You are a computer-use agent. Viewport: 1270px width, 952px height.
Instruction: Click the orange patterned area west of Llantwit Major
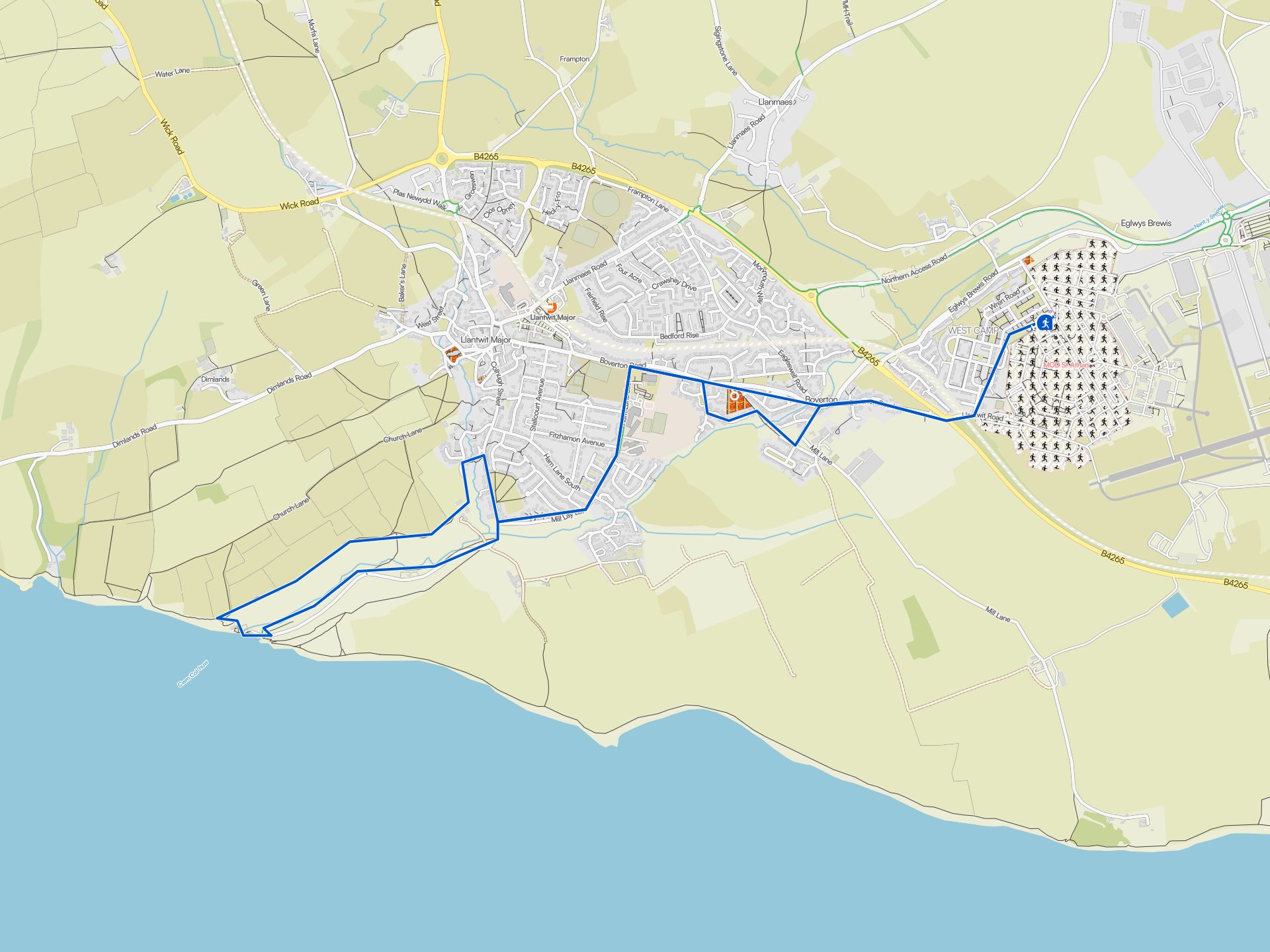[x=452, y=355]
